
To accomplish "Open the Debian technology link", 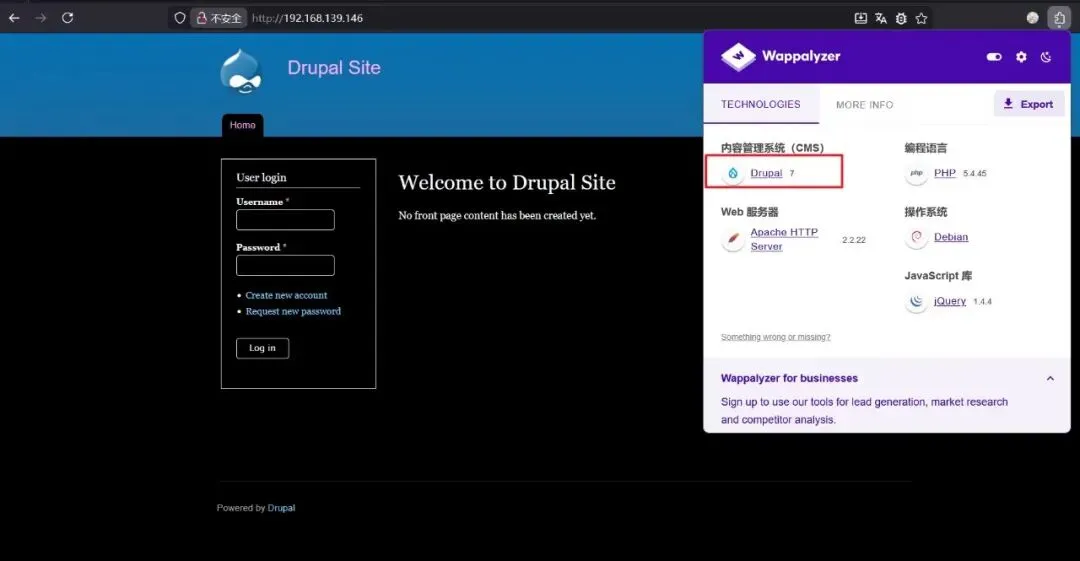I will coord(951,237).
